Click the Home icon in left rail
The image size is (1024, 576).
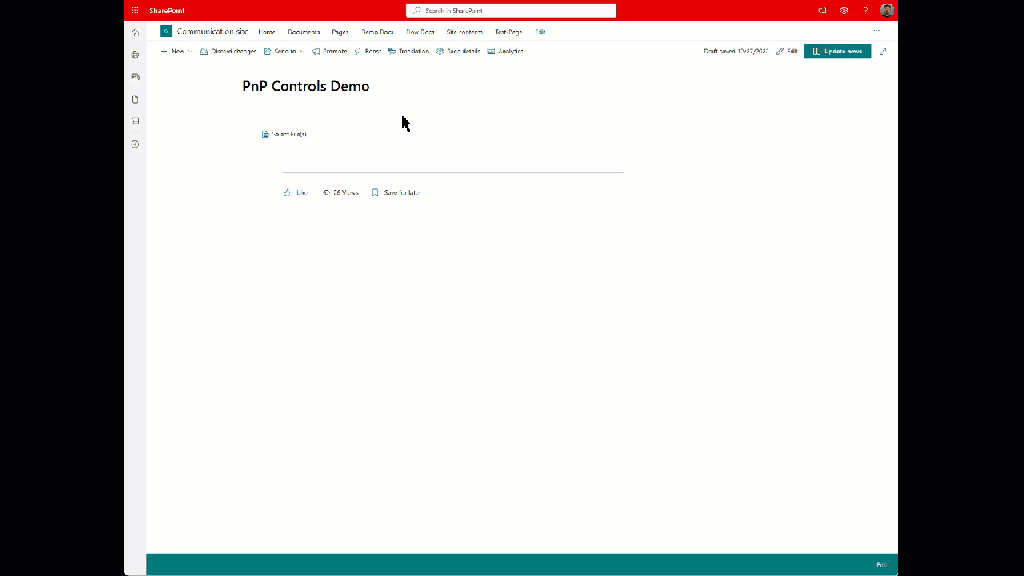[x=135, y=32]
